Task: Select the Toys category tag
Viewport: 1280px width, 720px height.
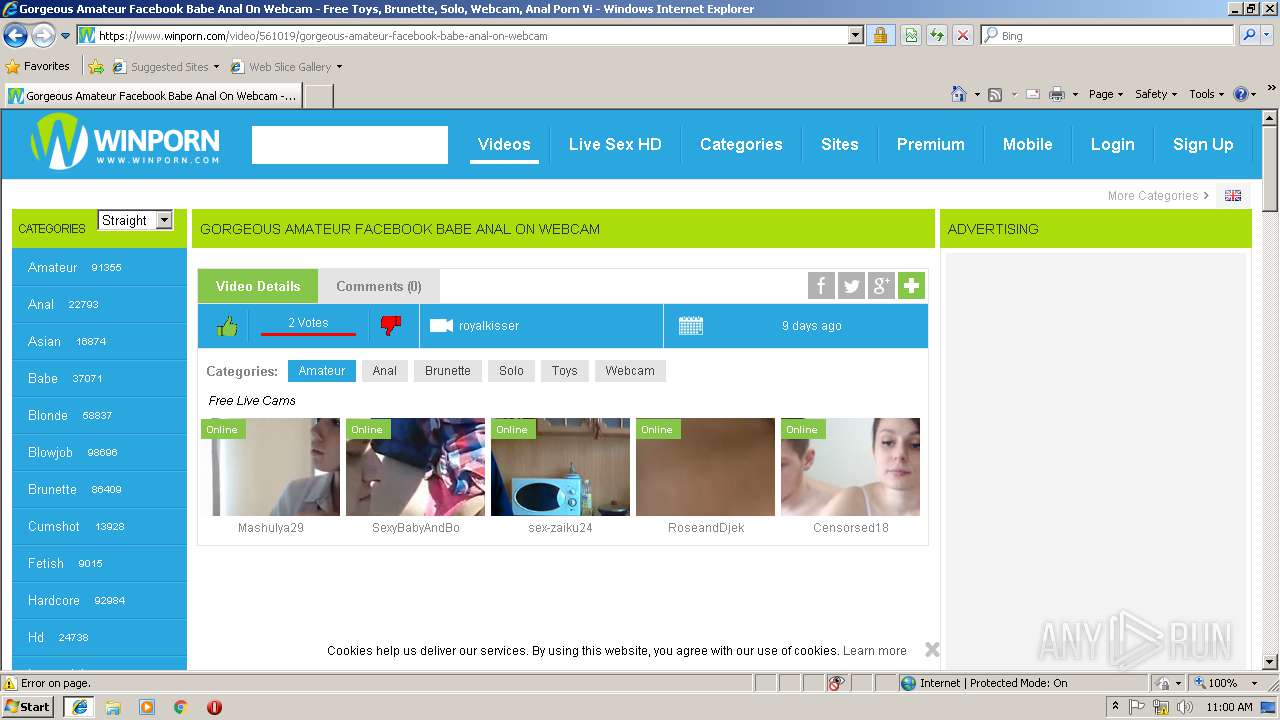Action: (x=565, y=371)
